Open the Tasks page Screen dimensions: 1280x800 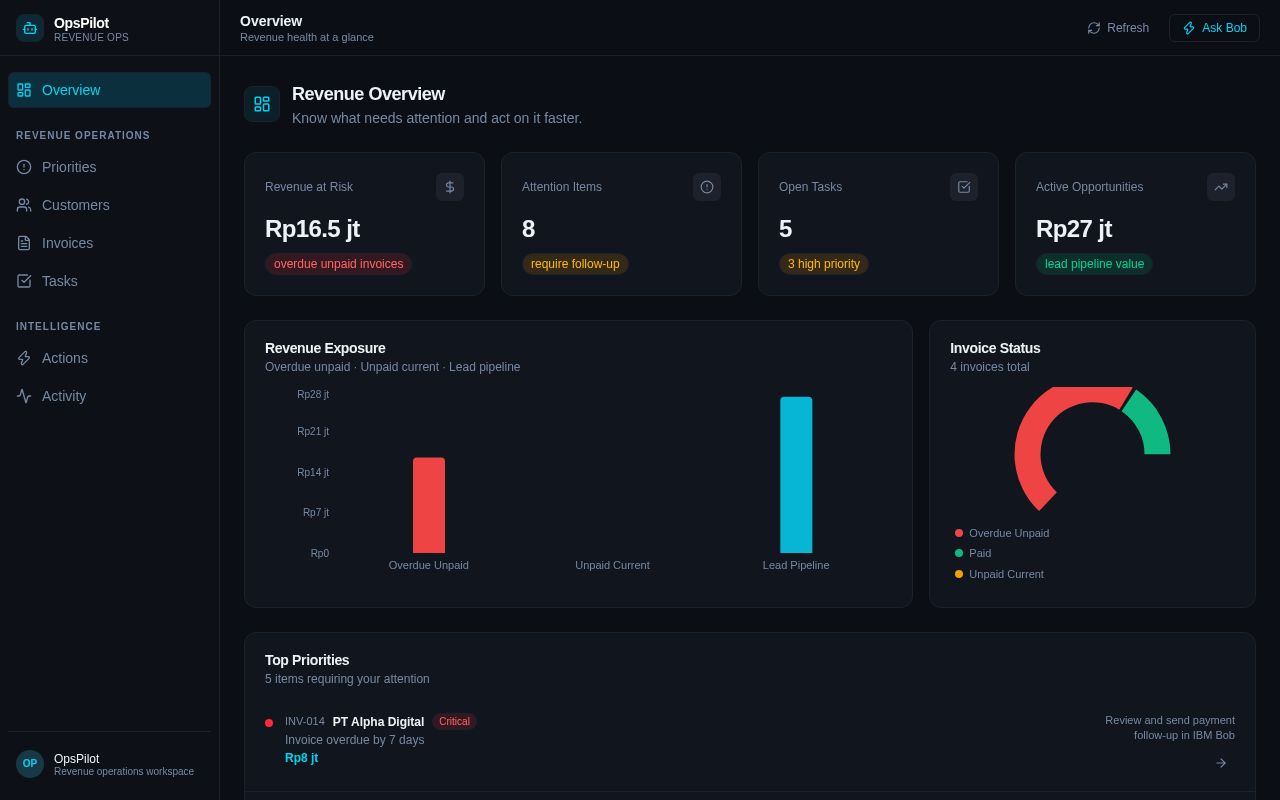coord(110,281)
